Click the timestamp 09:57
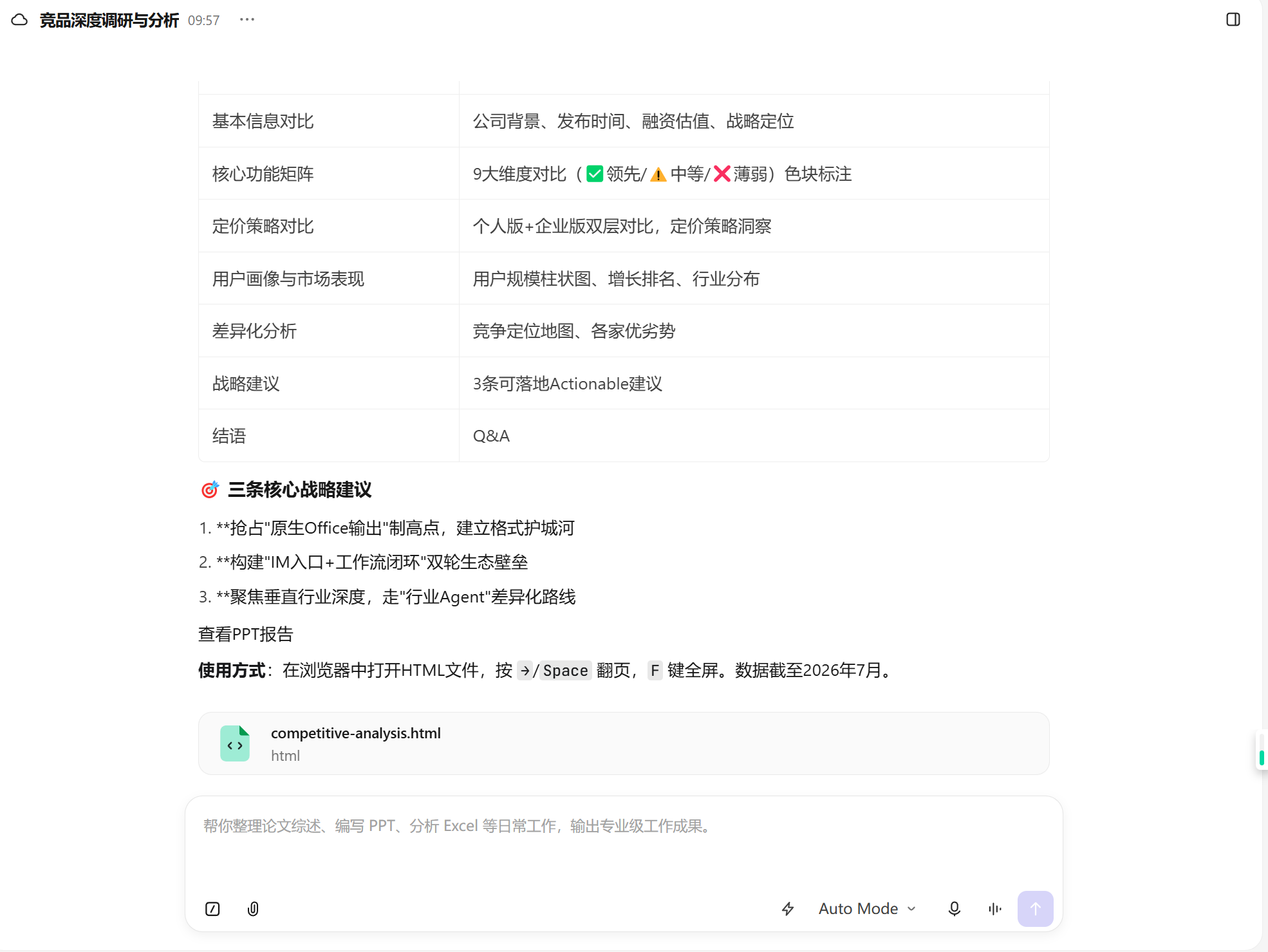 click(203, 21)
